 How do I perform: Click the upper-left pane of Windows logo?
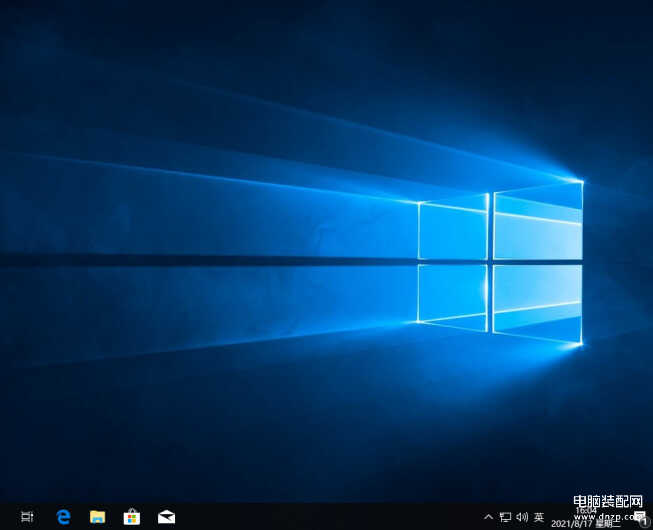[452, 231]
